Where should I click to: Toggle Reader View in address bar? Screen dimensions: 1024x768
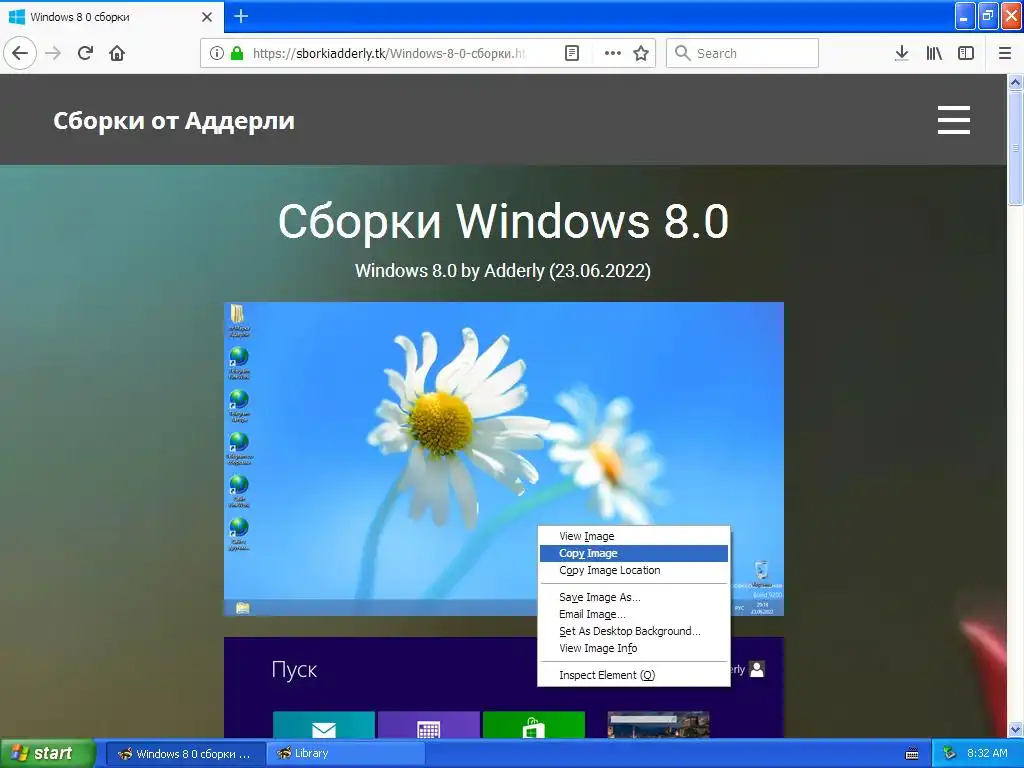572,53
